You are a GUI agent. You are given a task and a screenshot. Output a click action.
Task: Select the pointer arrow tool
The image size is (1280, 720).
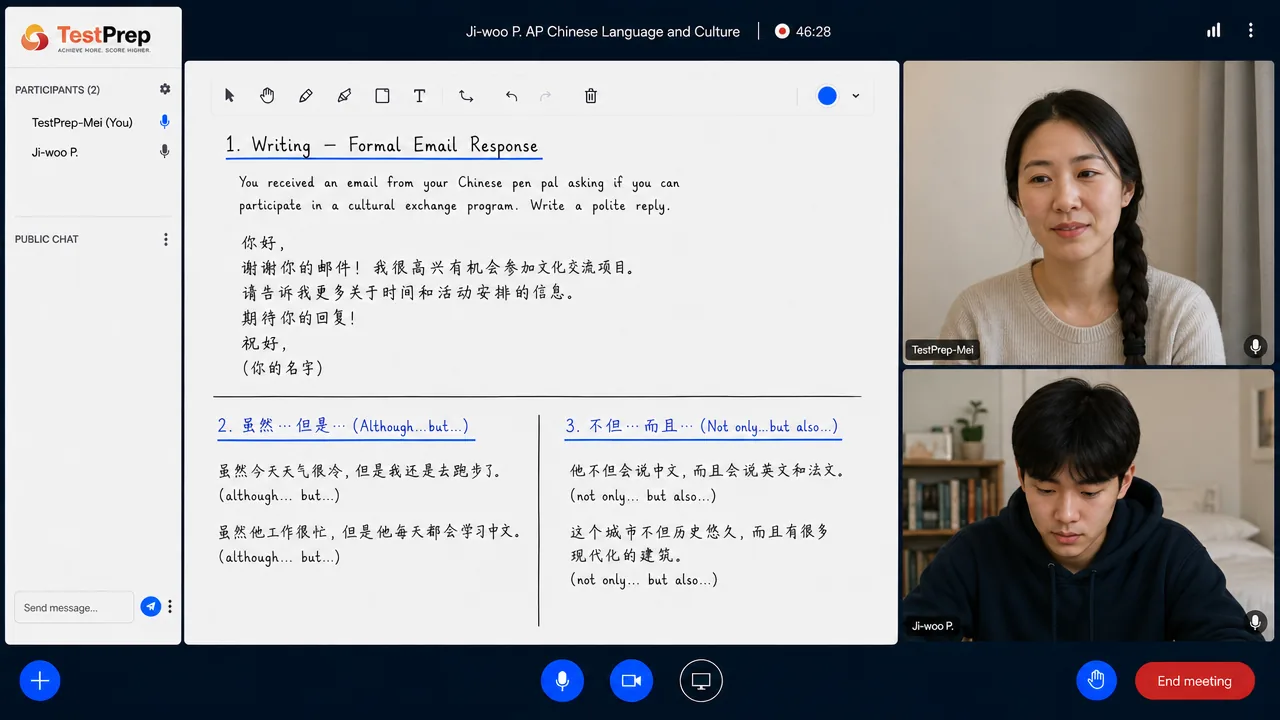(x=229, y=96)
